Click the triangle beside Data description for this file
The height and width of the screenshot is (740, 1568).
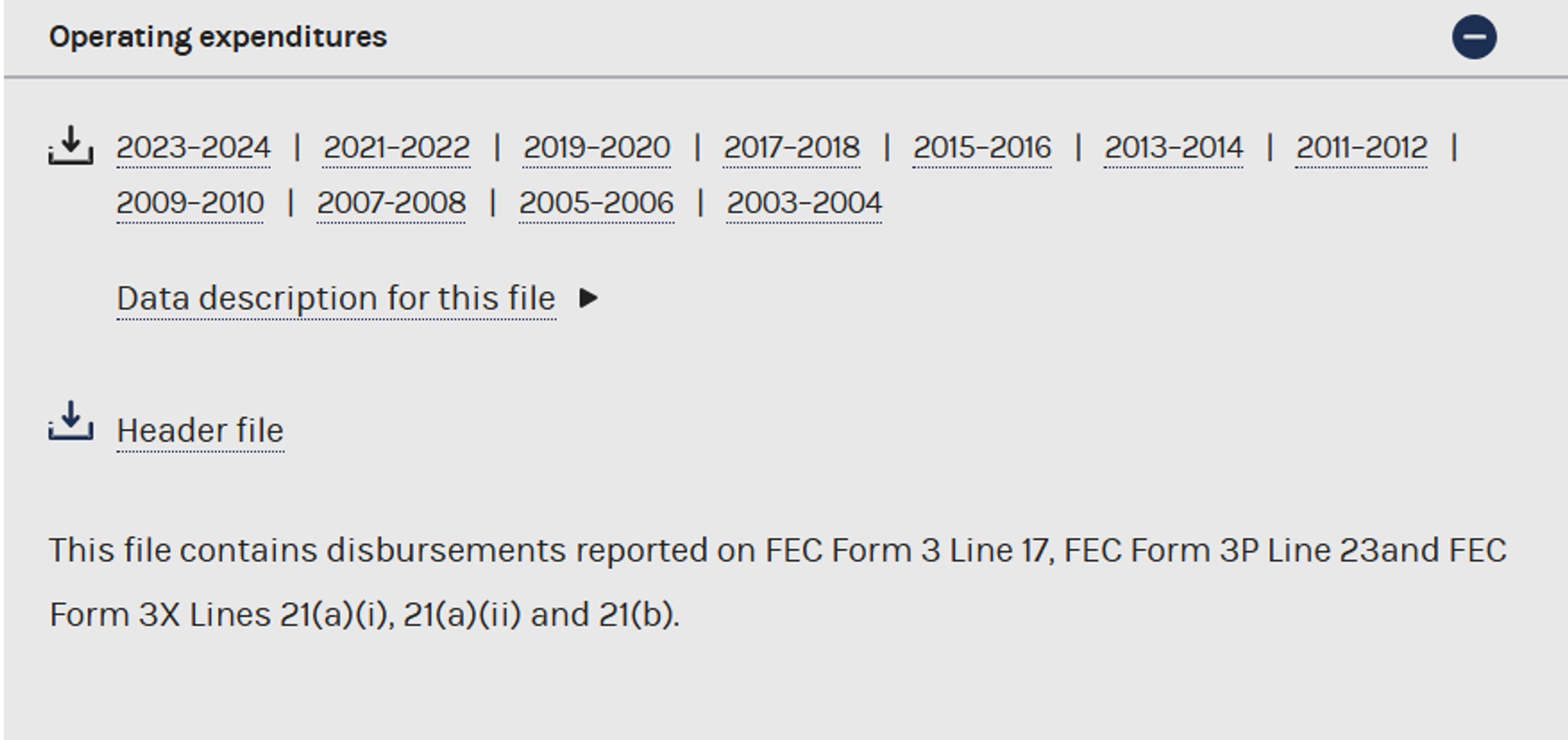(587, 298)
